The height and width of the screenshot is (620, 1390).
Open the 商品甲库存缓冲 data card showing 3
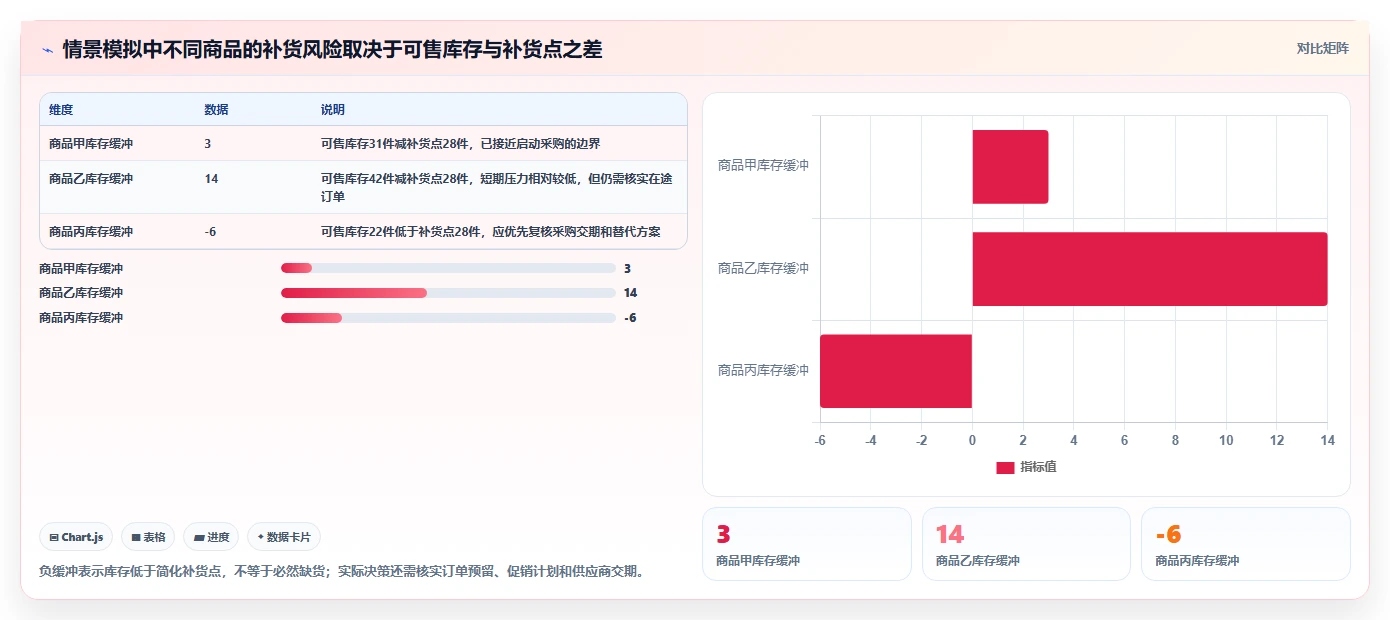(807, 544)
